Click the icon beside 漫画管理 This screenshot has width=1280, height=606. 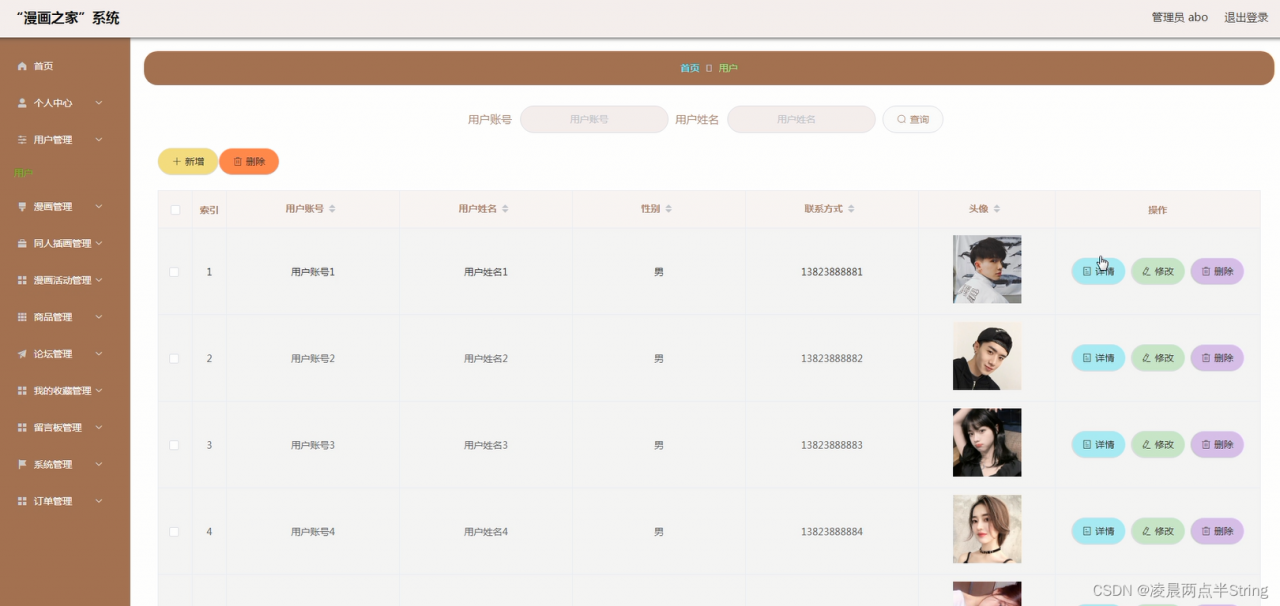coord(22,207)
